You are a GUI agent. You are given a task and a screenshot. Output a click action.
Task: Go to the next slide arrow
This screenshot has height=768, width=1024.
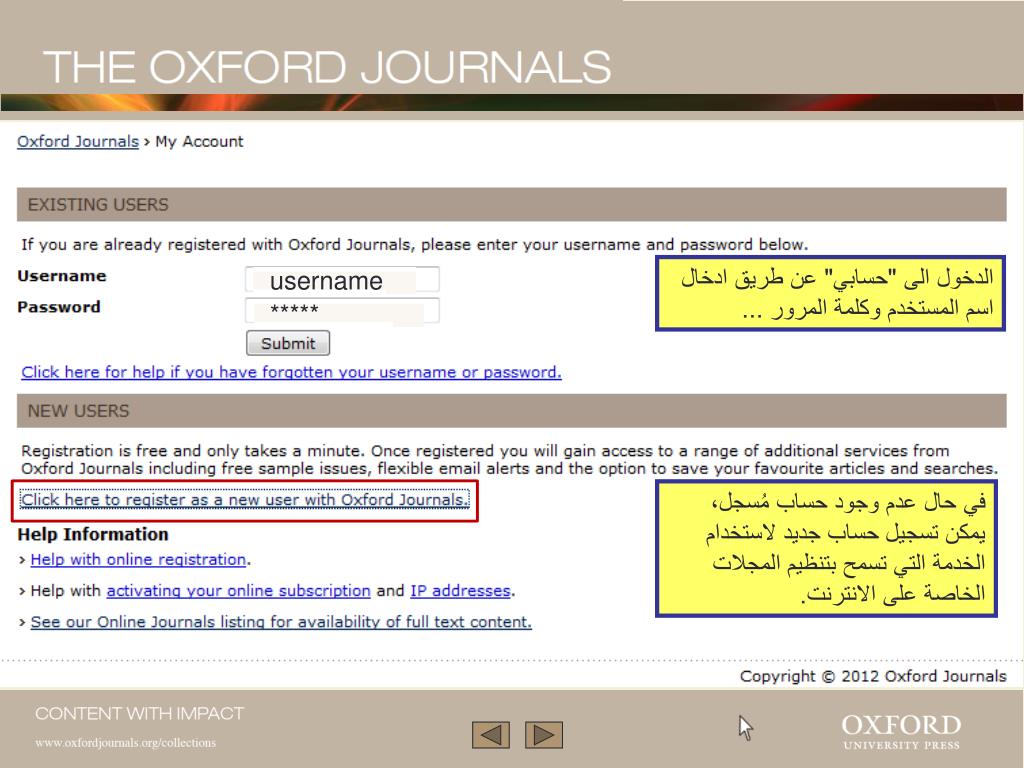[544, 735]
